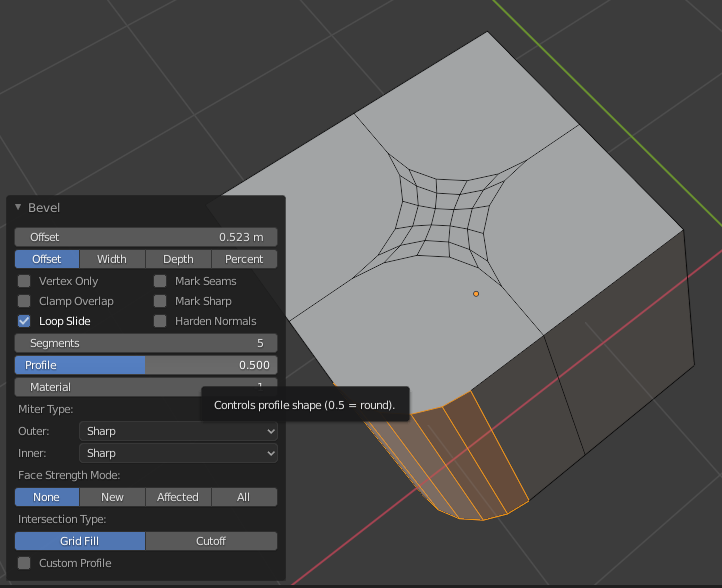Screen dimensions: 722x588
Task: Choose Cutoff intersection type
Action: 211,541
